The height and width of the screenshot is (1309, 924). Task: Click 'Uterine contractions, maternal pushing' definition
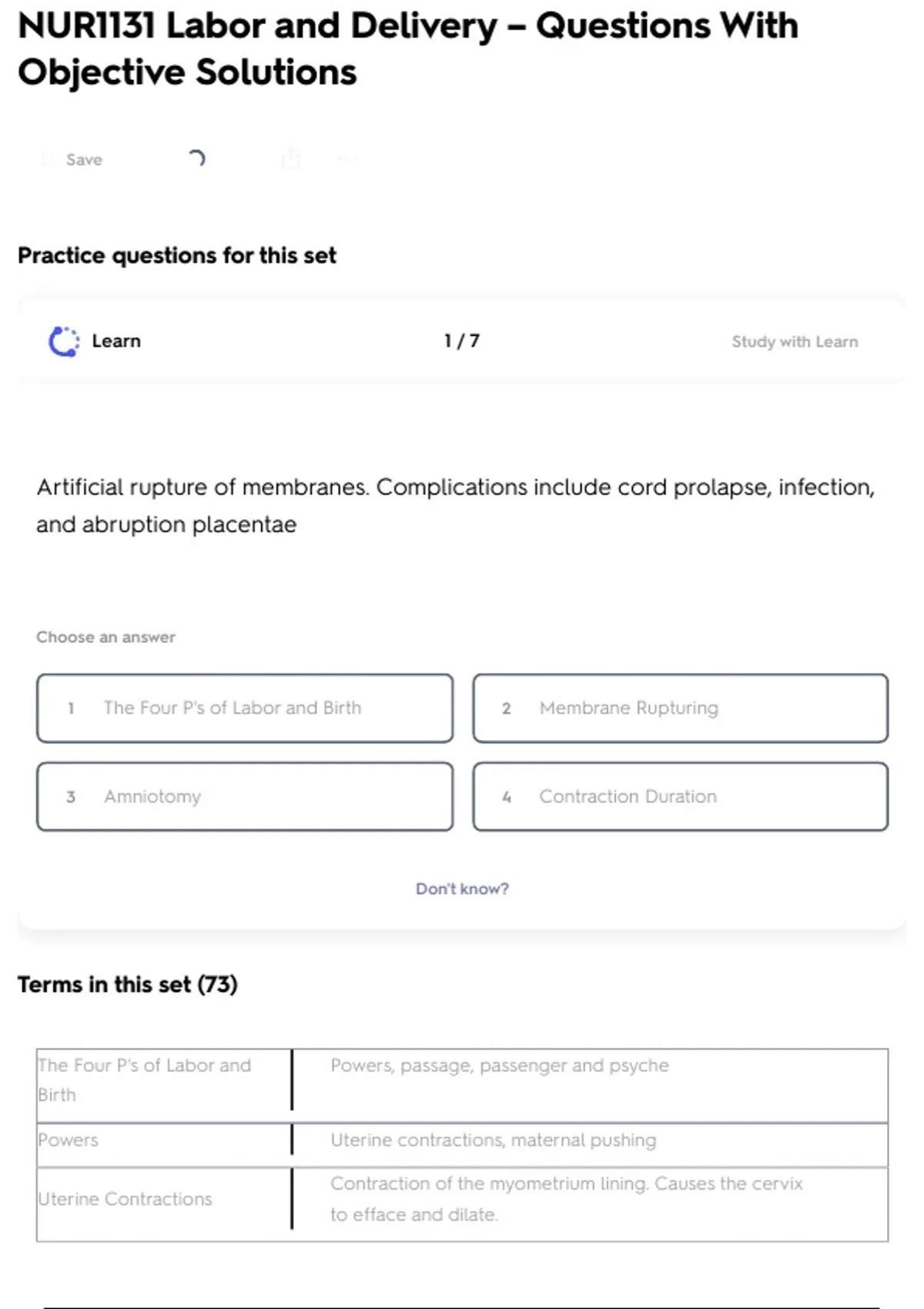point(494,1140)
